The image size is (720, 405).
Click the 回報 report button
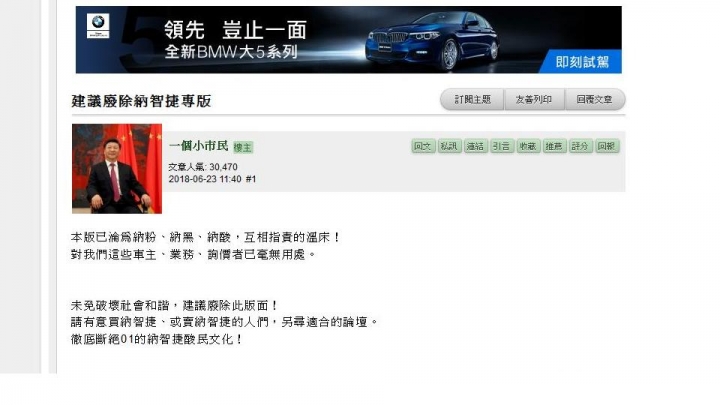pyautogui.click(x=607, y=146)
